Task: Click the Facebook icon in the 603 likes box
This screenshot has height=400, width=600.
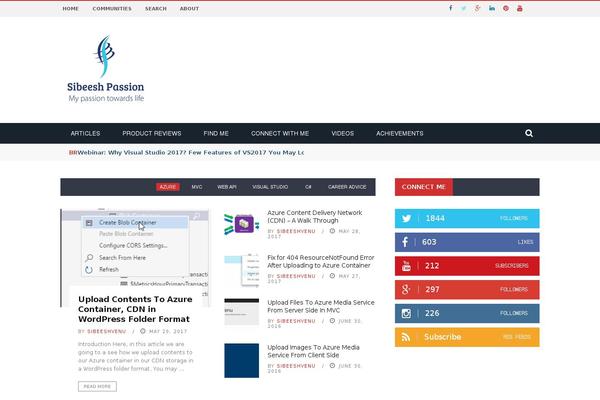Action: 405,242
